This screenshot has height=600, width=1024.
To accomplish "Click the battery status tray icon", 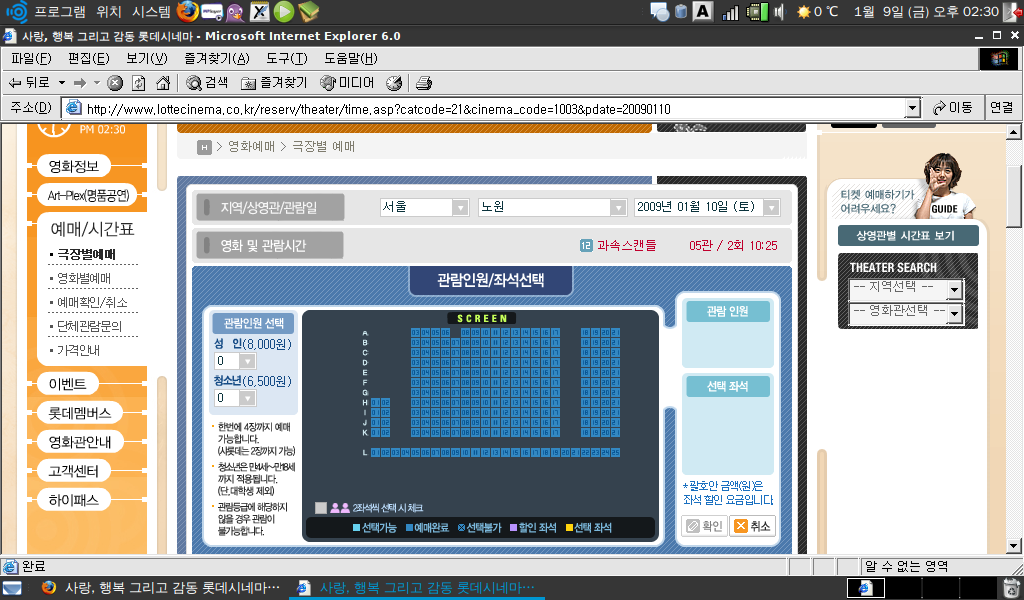I will [757, 12].
